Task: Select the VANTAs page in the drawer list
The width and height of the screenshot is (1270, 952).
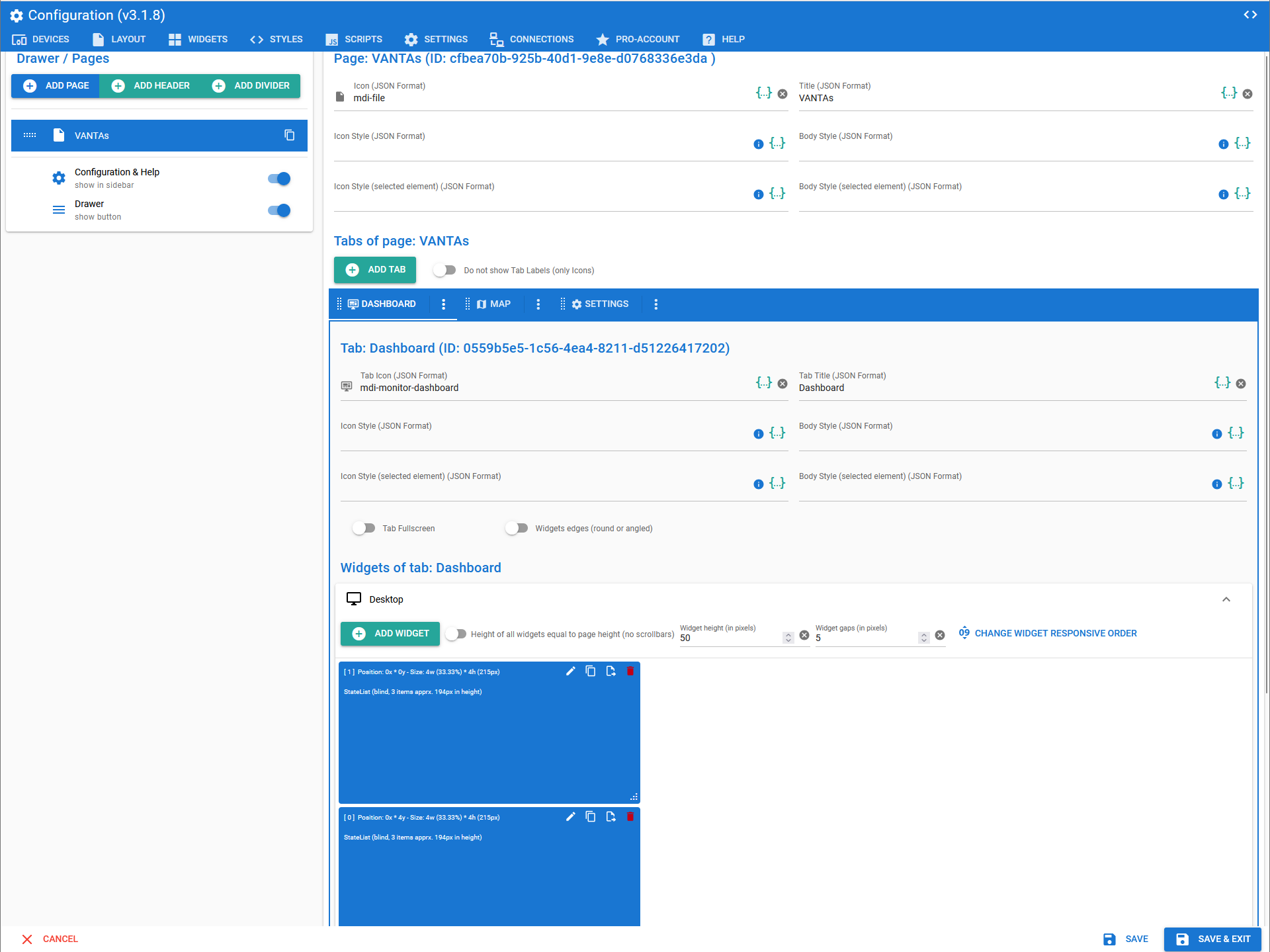Action: 159,136
